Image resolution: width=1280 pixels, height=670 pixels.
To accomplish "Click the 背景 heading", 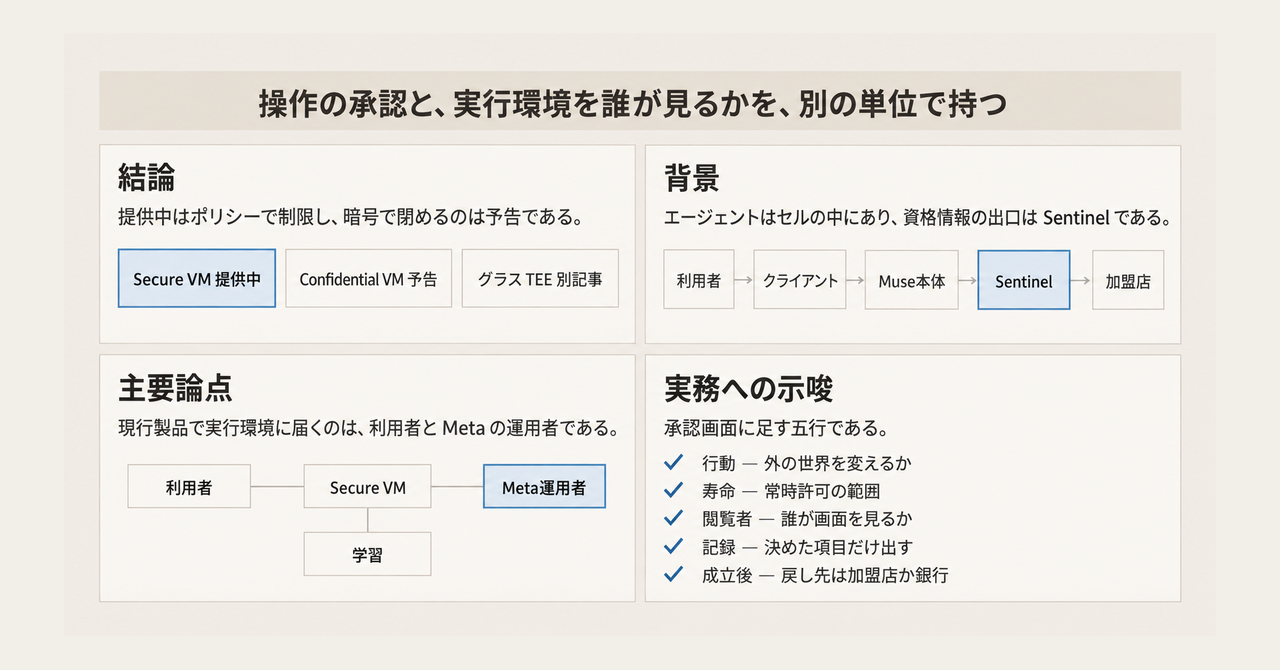I will (692, 179).
